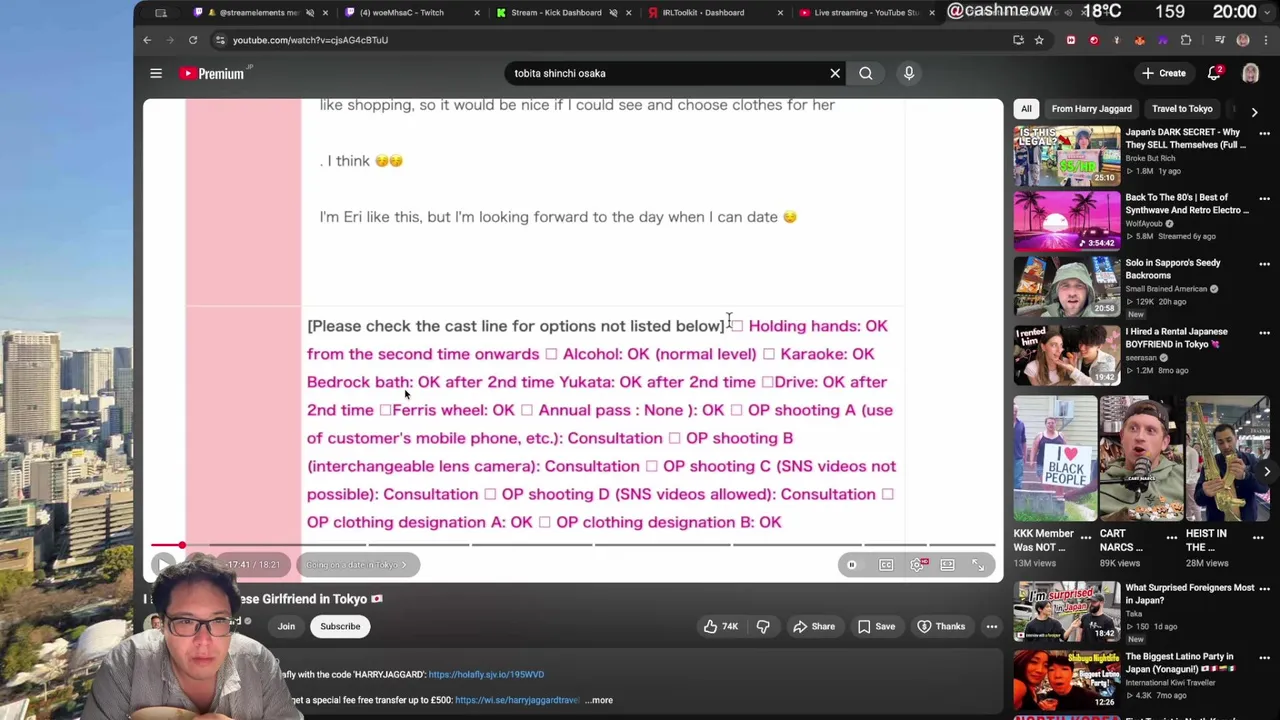Open the browser extensions puzzle icon

pyautogui.click(x=1186, y=40)
